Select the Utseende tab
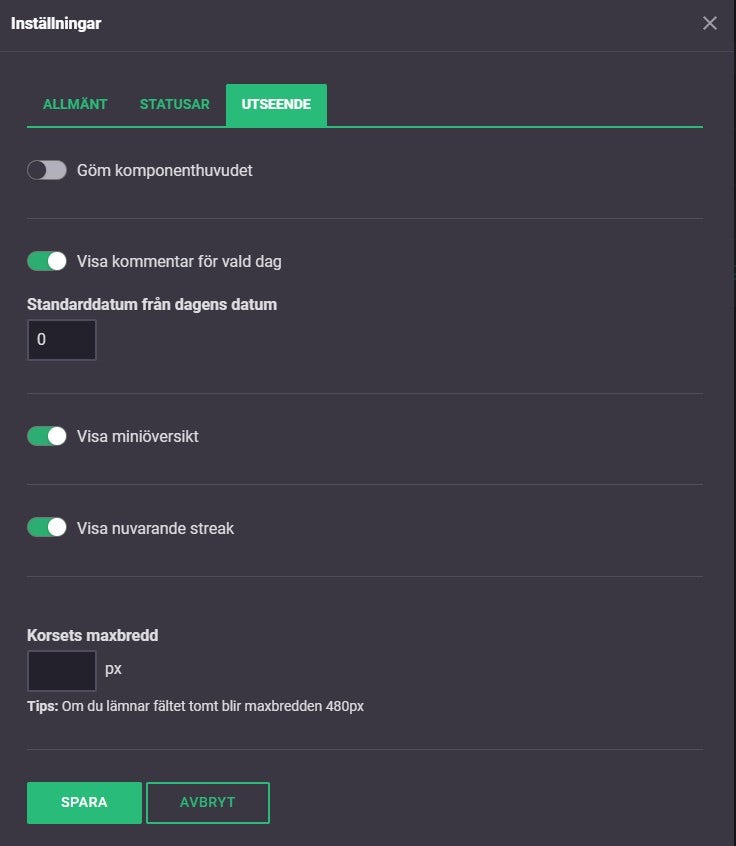Screen dimensions: 736x846 point(276,104)
